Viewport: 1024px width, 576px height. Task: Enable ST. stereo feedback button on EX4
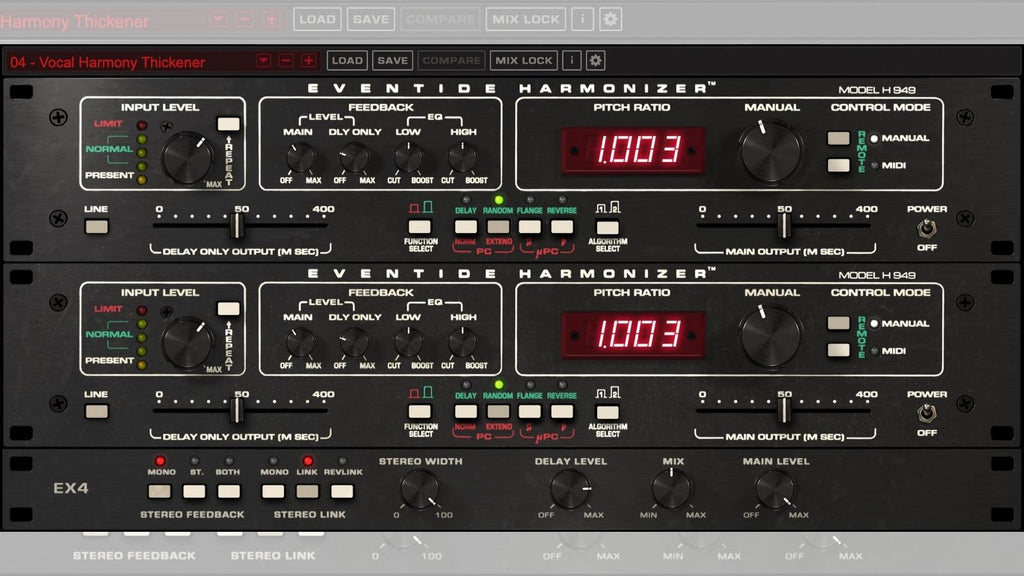(194, 491)
